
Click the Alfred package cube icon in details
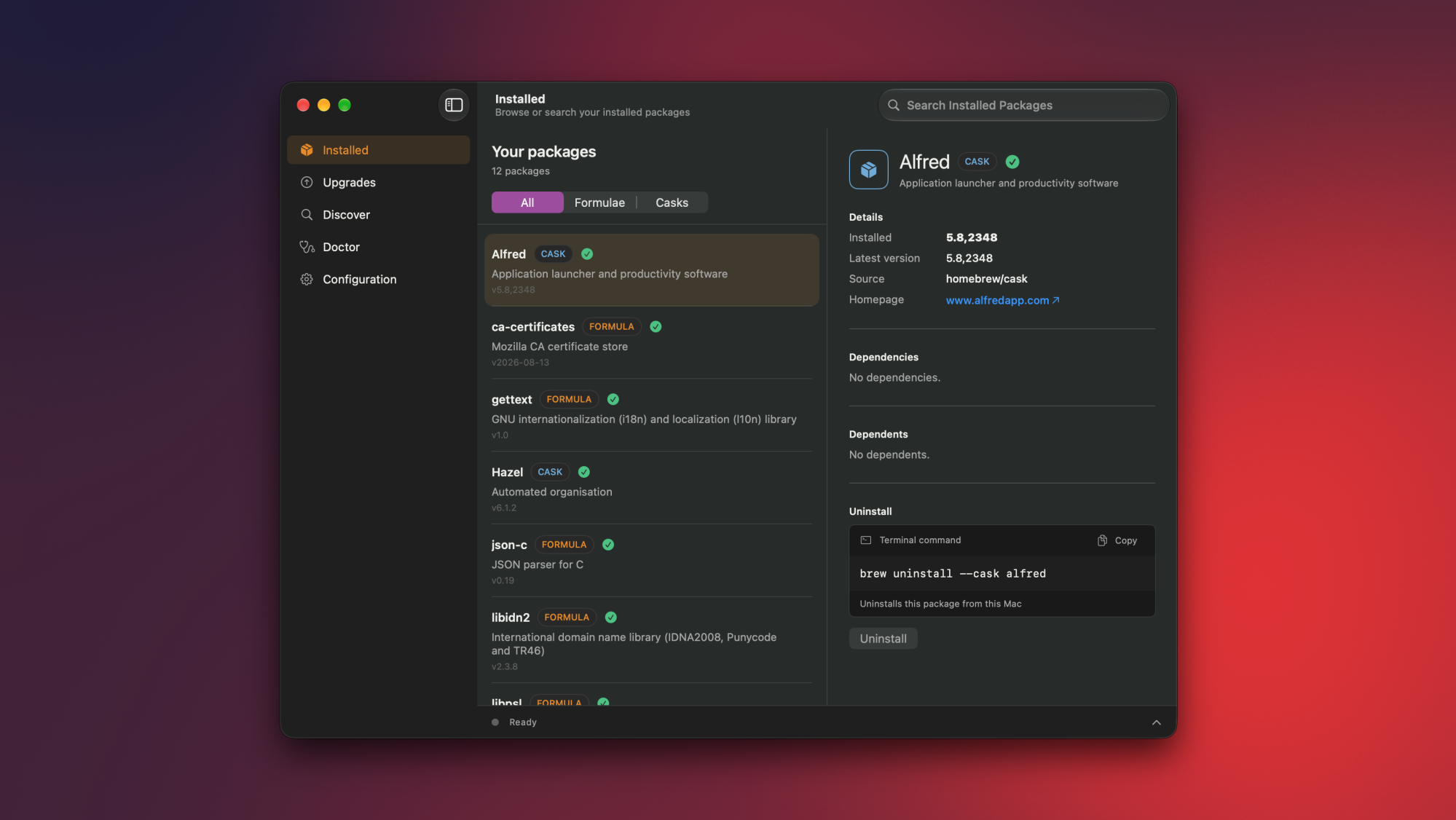[868, 170]
